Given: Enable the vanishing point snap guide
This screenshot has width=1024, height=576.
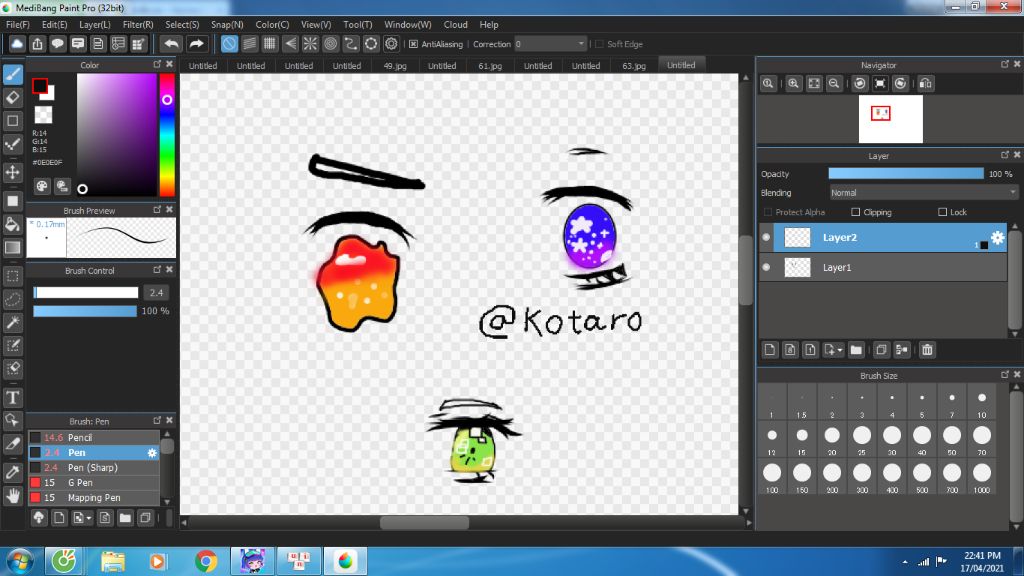Looking at the screenshot, I should pos(290,44).
